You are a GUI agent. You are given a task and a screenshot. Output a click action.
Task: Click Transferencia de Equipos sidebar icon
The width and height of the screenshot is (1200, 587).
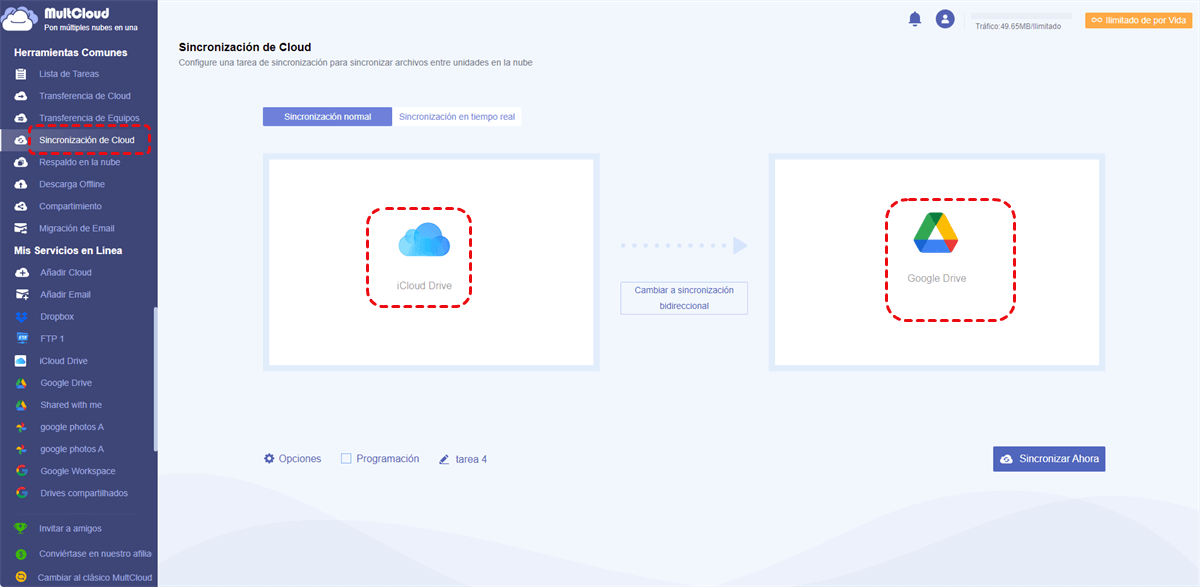click(21, 118)
